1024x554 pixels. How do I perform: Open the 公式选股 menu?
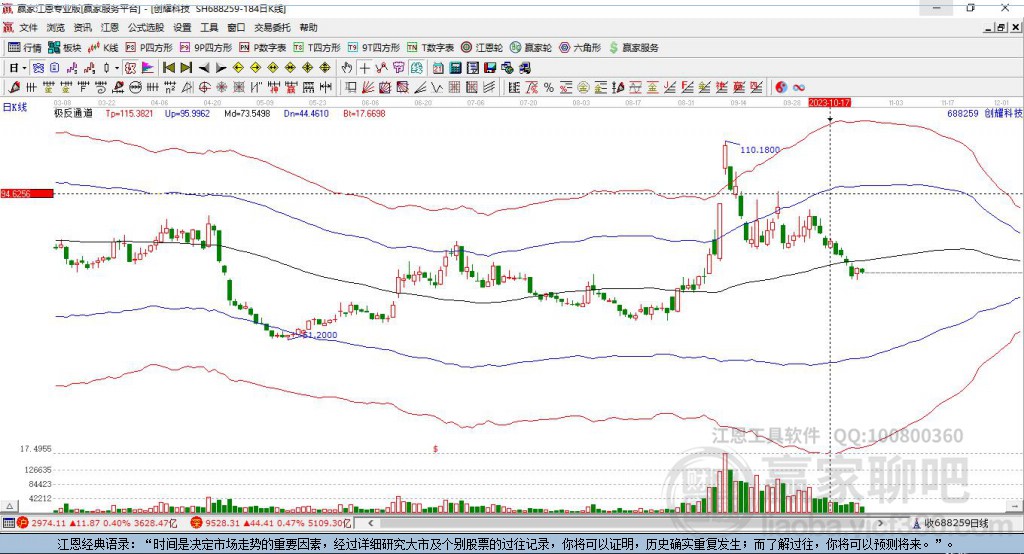146,27
